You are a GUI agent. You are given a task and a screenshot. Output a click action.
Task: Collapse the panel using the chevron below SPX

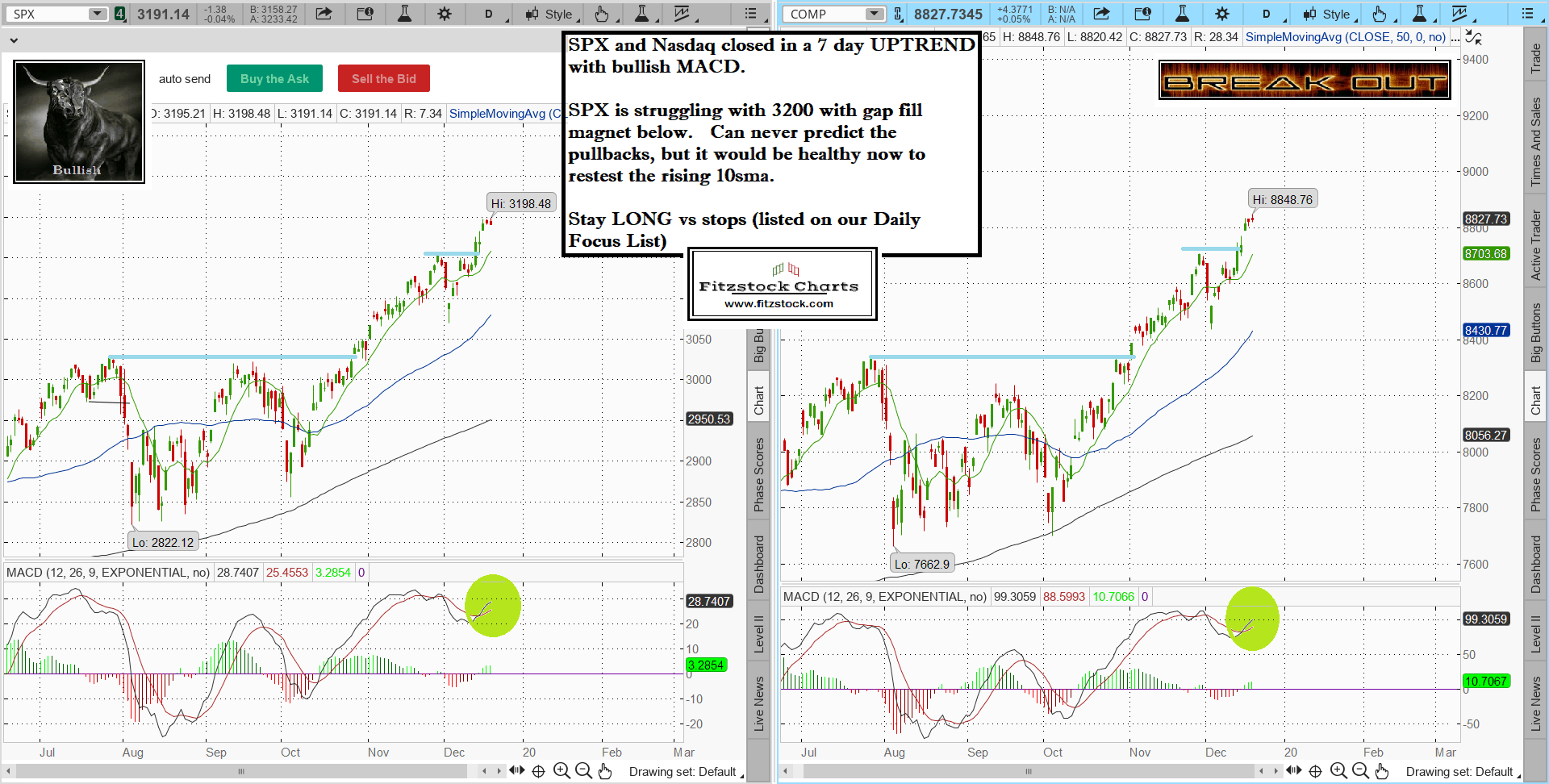[13, 40]
